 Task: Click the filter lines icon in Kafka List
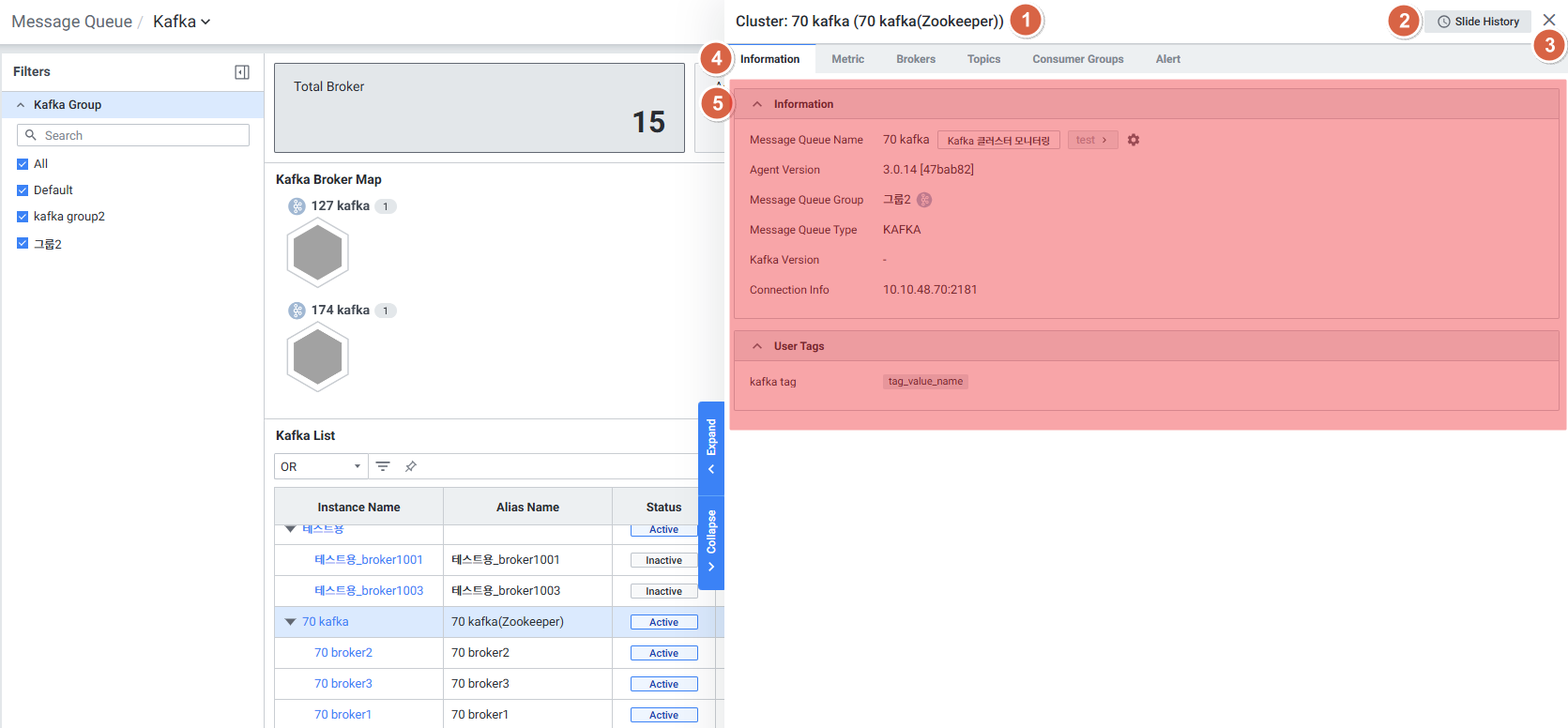[x=383, y=466]
